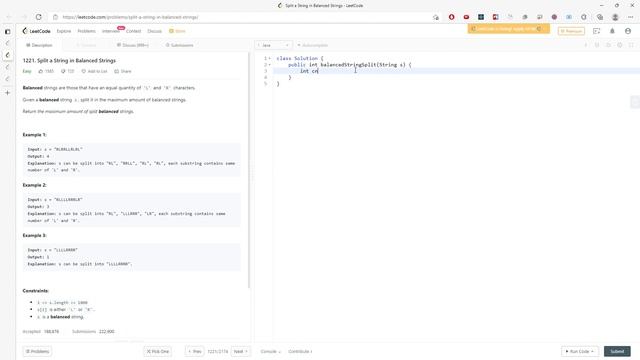Collapse line 1 code fold arrow
The image size is (640, 360).
(x=270, y=58)
